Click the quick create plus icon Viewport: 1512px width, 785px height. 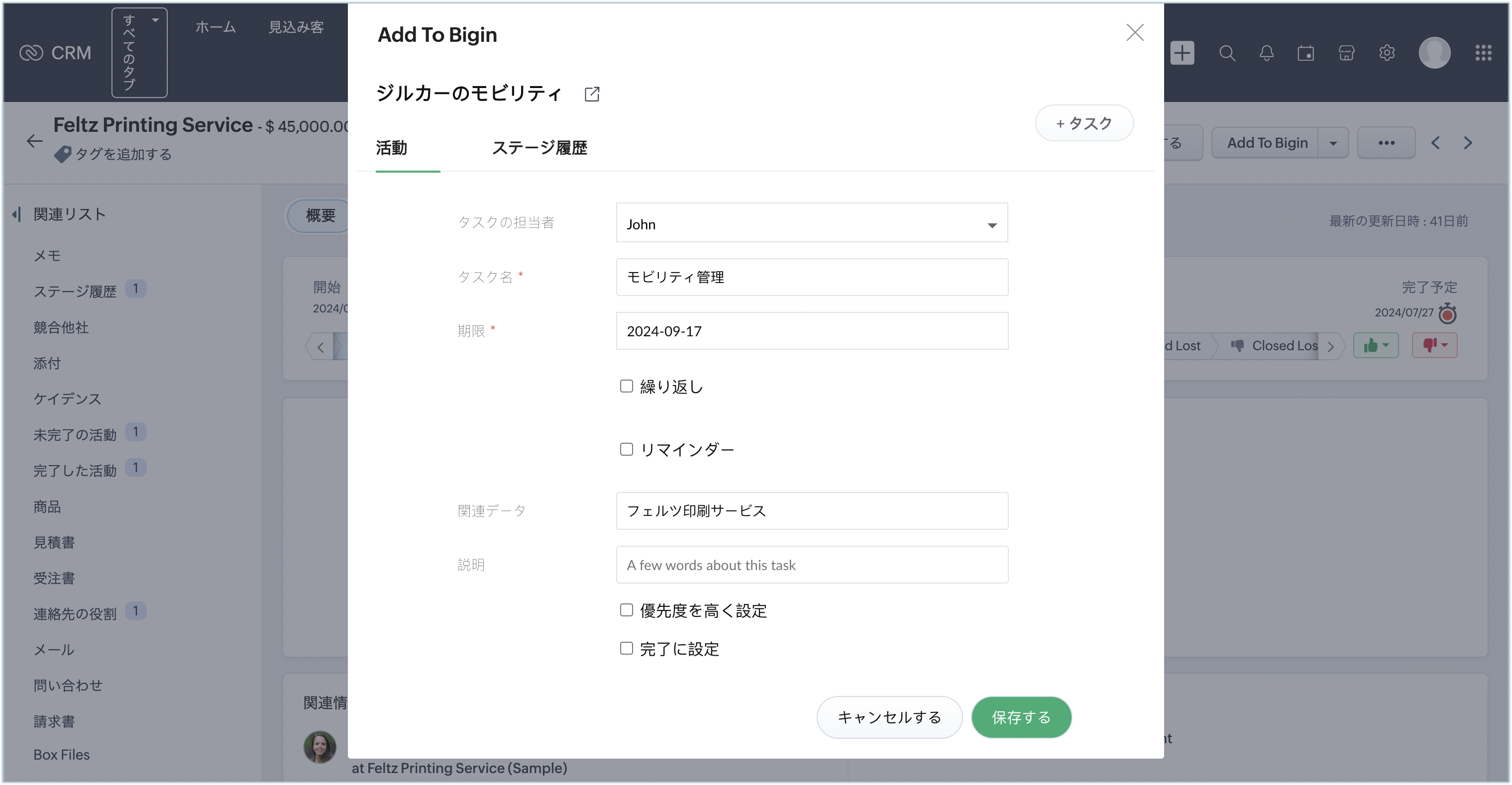(x=1182, y=53)
